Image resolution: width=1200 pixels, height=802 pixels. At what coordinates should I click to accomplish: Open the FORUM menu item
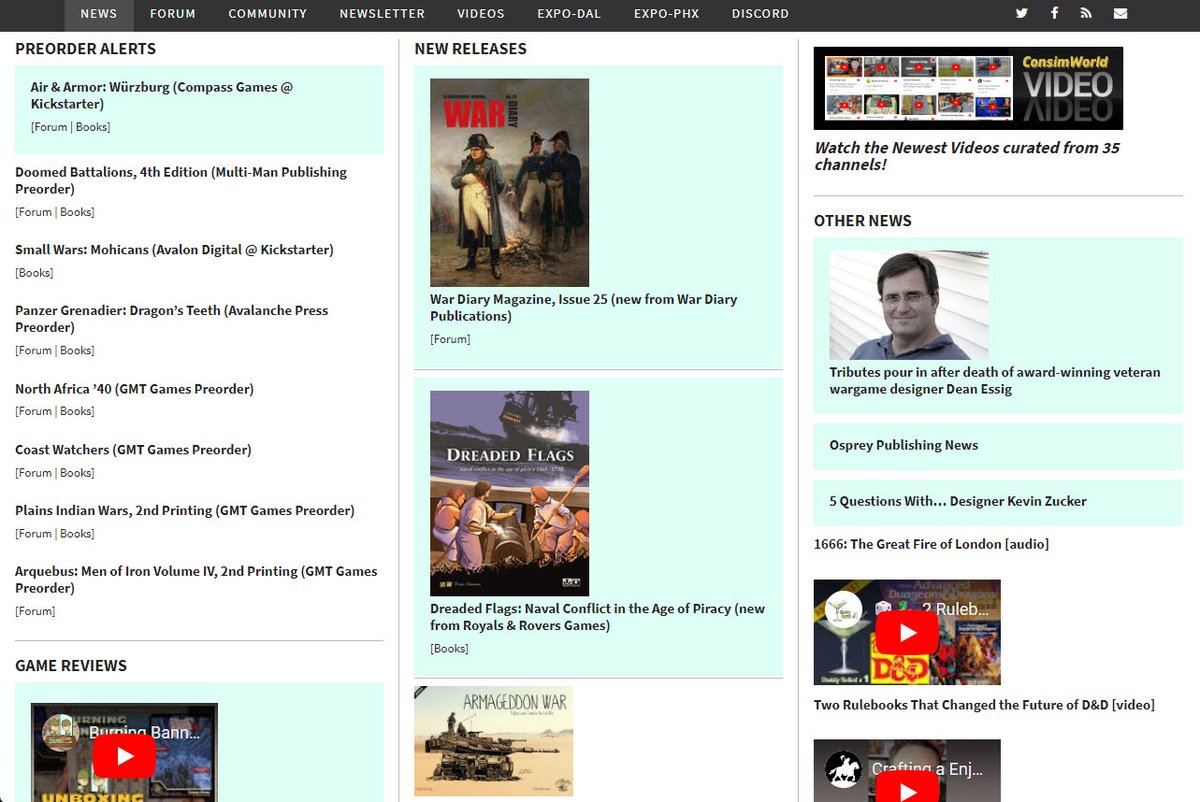173,14
